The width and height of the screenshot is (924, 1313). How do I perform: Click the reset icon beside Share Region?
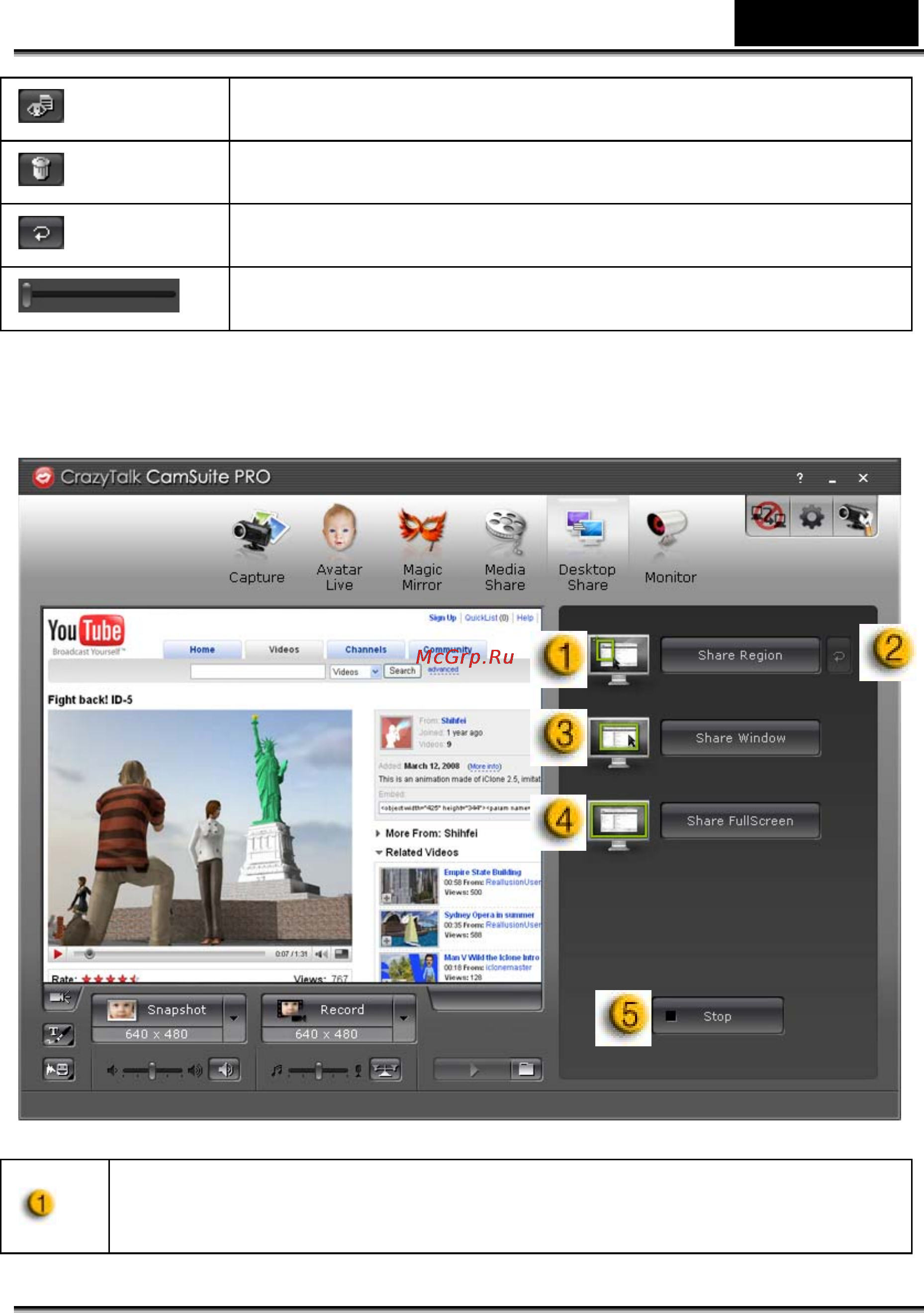[x=839, y=656]
